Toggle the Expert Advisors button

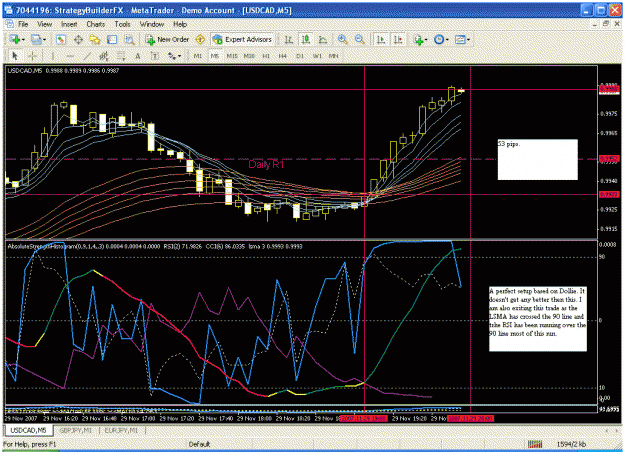coord(242,39)
